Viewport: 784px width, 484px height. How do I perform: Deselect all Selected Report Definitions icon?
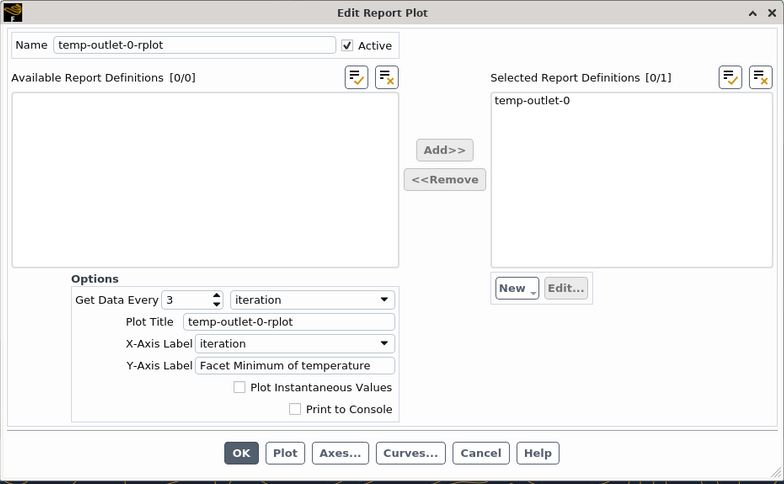[760, 78]
